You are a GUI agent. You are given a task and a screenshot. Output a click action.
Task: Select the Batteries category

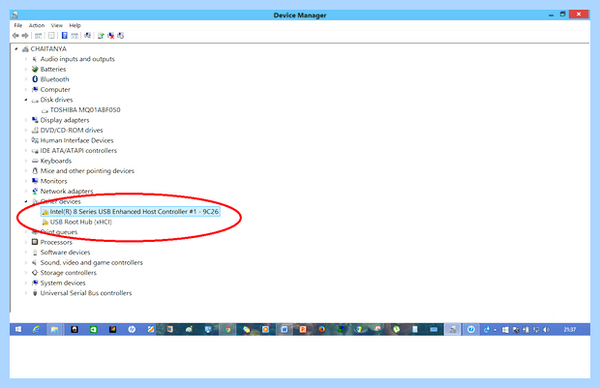pyautogui.click(x=53, y=69)
